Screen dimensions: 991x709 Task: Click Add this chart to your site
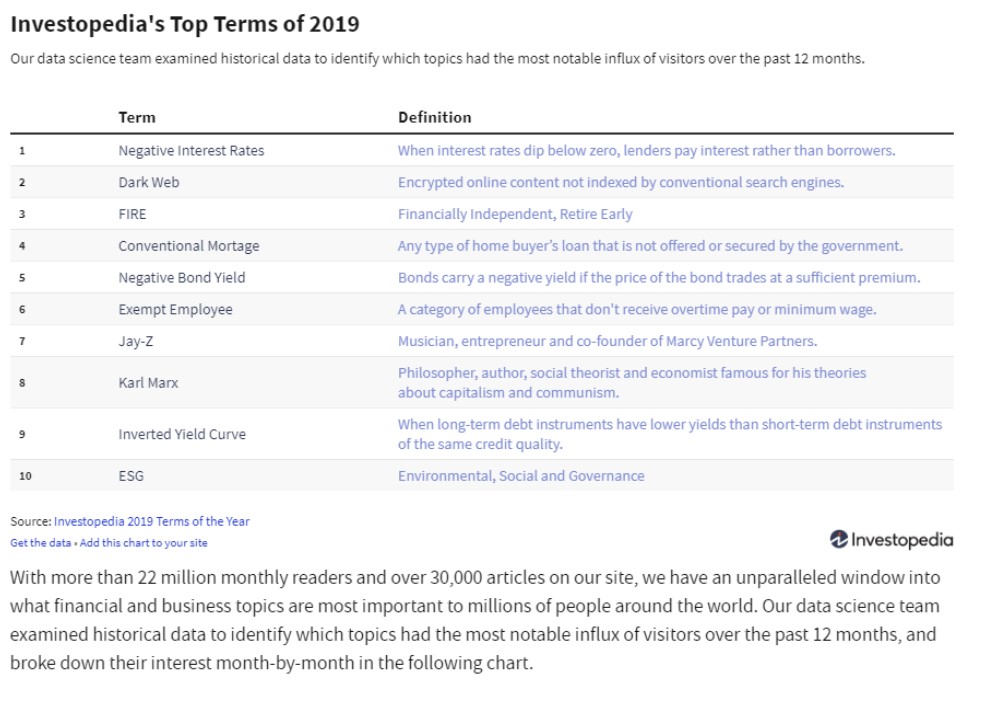143,543
